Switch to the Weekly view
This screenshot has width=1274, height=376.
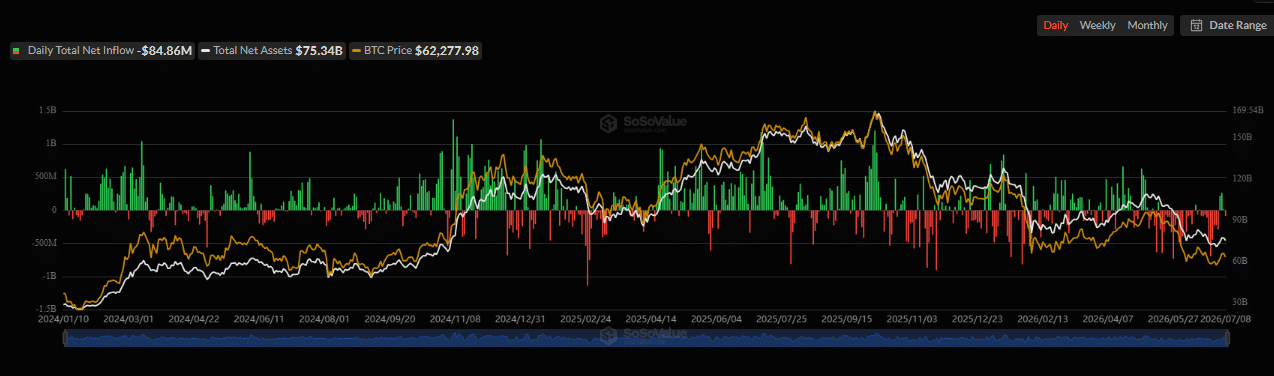tap(1098, 26)
